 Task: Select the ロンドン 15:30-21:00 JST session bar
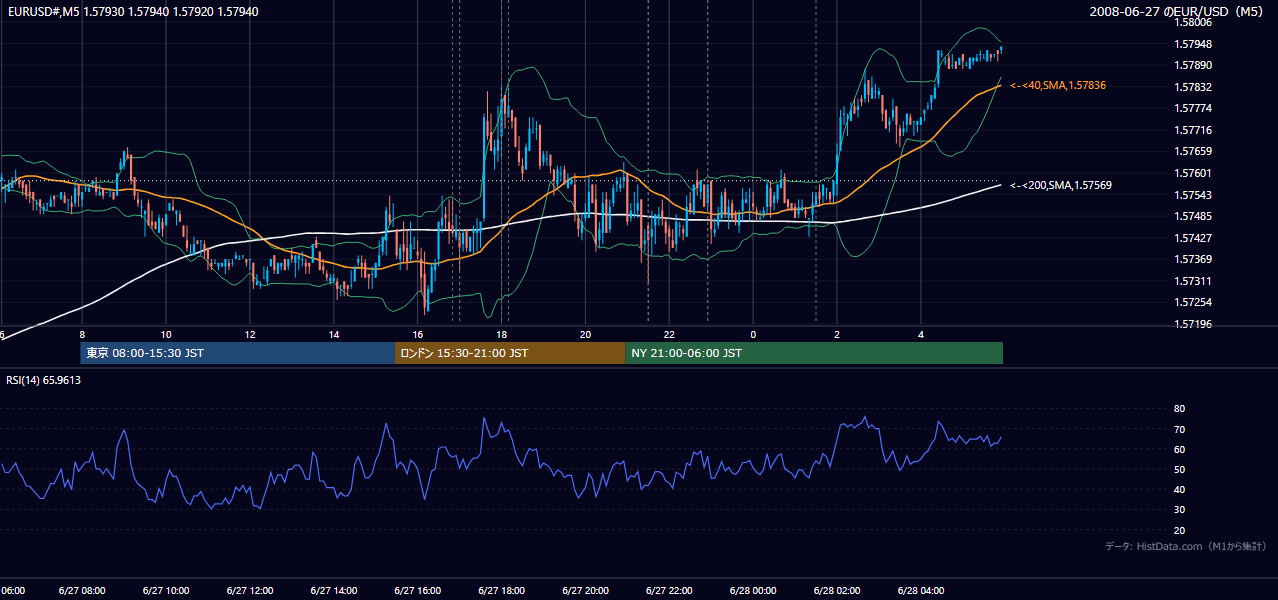pos(510,353)
